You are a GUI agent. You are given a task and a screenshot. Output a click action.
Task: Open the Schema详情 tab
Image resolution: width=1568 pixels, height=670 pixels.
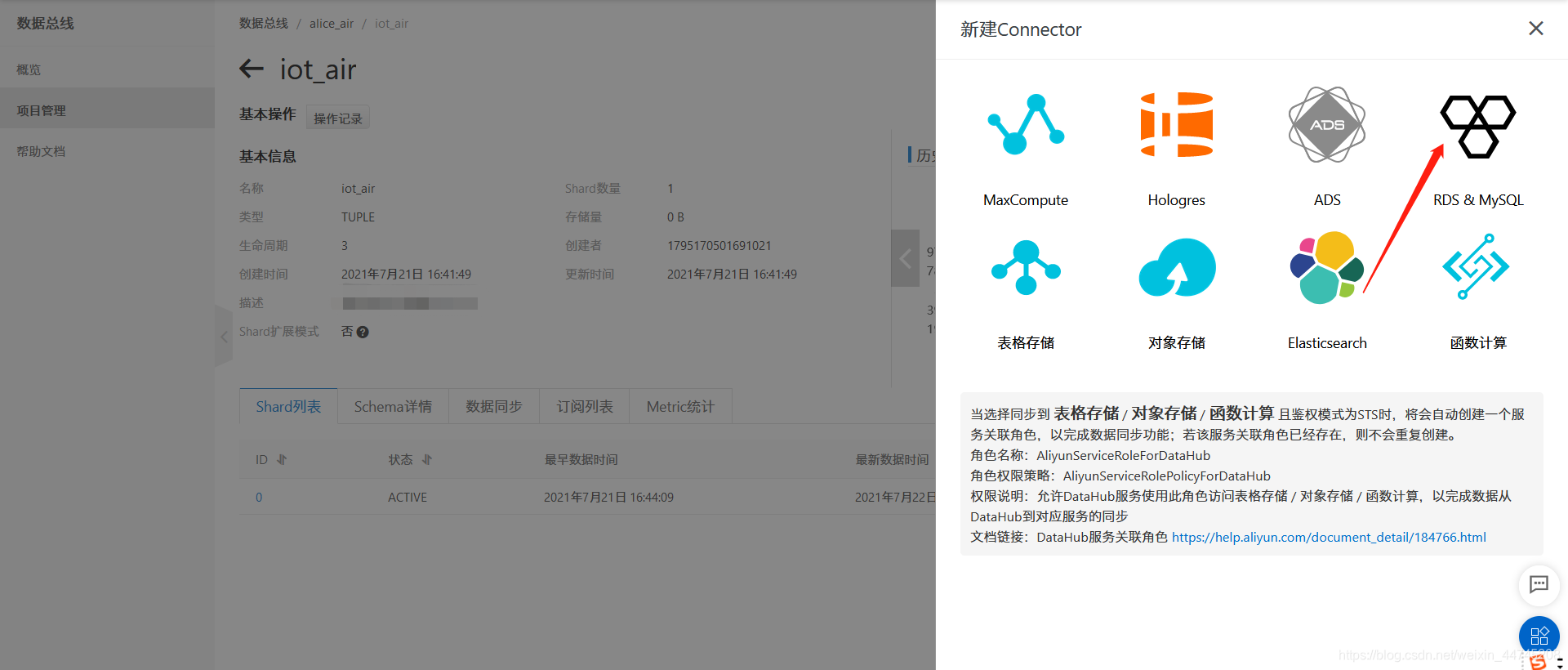tap(393, 406)
